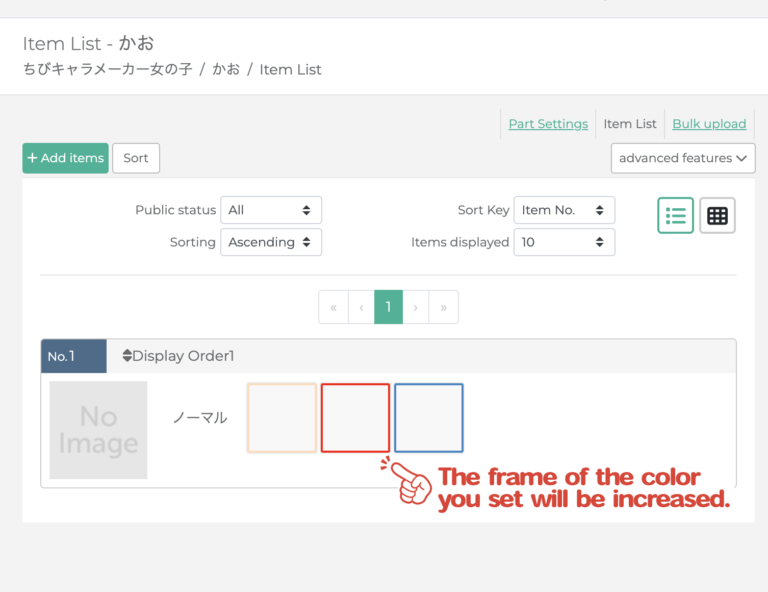Open the Public status dropdown
The image size is (768, 592).
[x=271, y=210]
